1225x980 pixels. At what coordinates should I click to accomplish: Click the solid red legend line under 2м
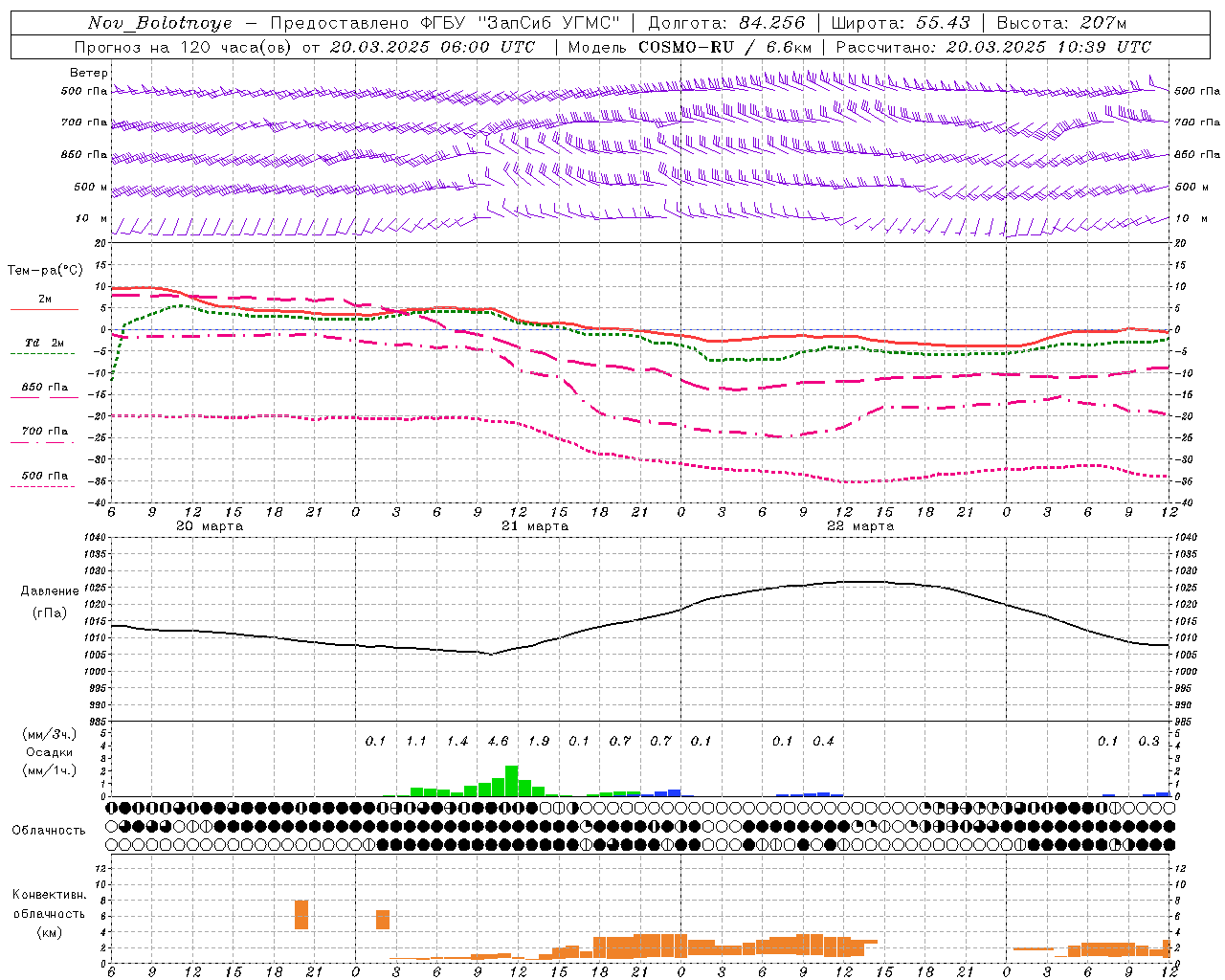[x=44, y=309]
